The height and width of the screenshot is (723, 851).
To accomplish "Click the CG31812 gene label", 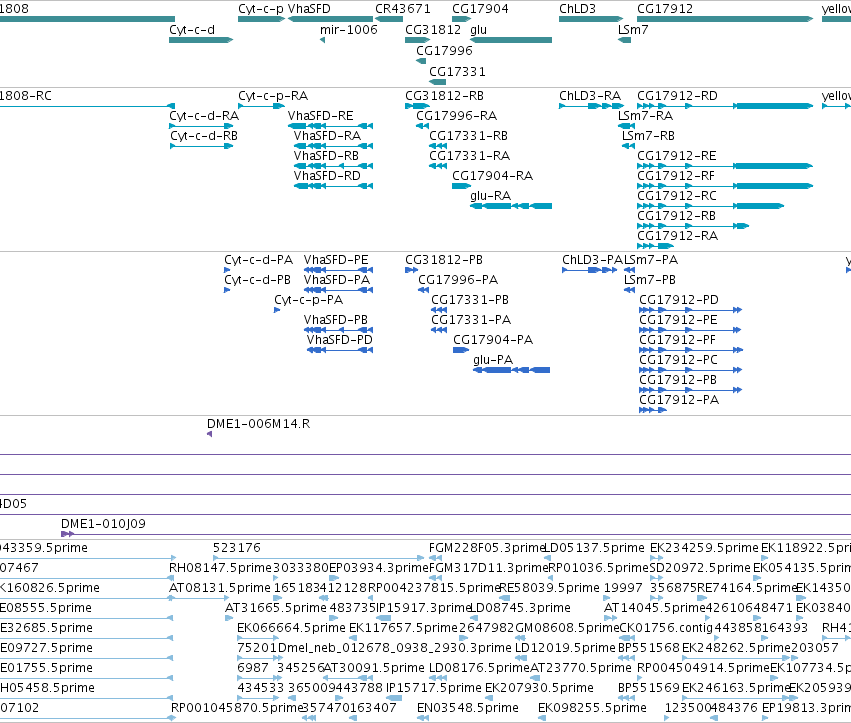I will [433, 30].
